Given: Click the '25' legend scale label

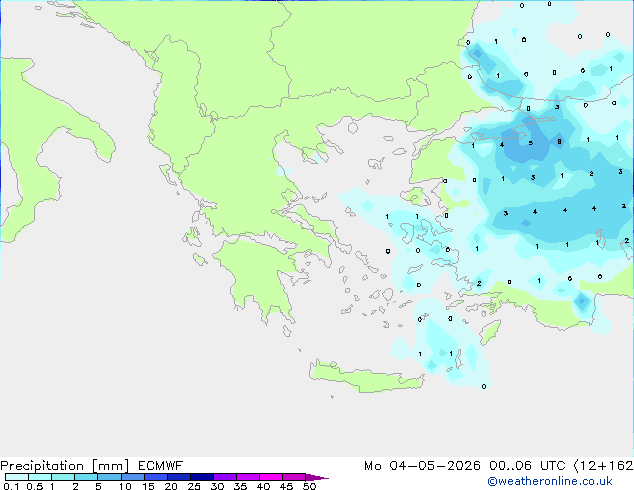Looking at the screenshot, I should 194,486.
